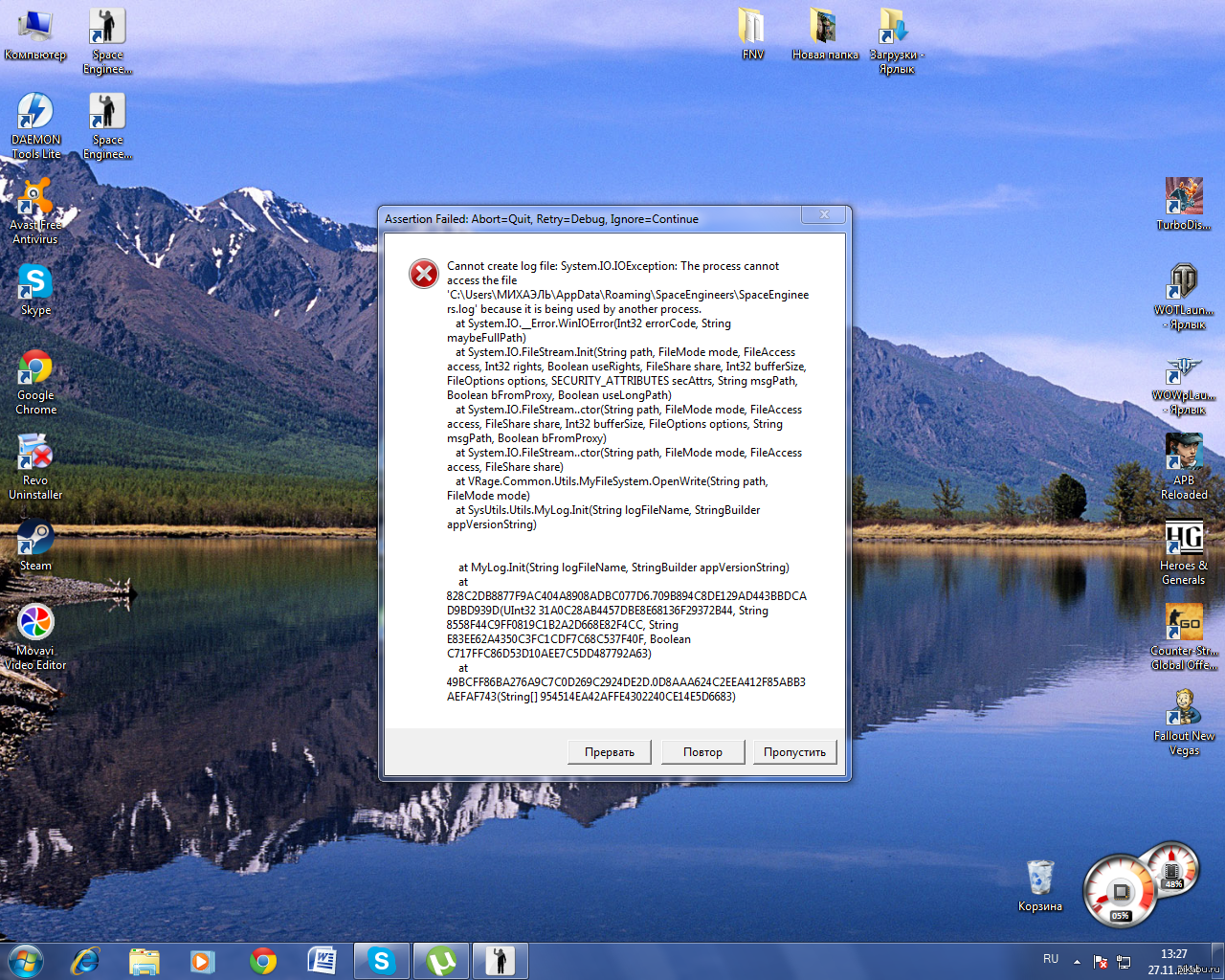Select the Avast Free Antivirus icon

click(x=35, y=199)
